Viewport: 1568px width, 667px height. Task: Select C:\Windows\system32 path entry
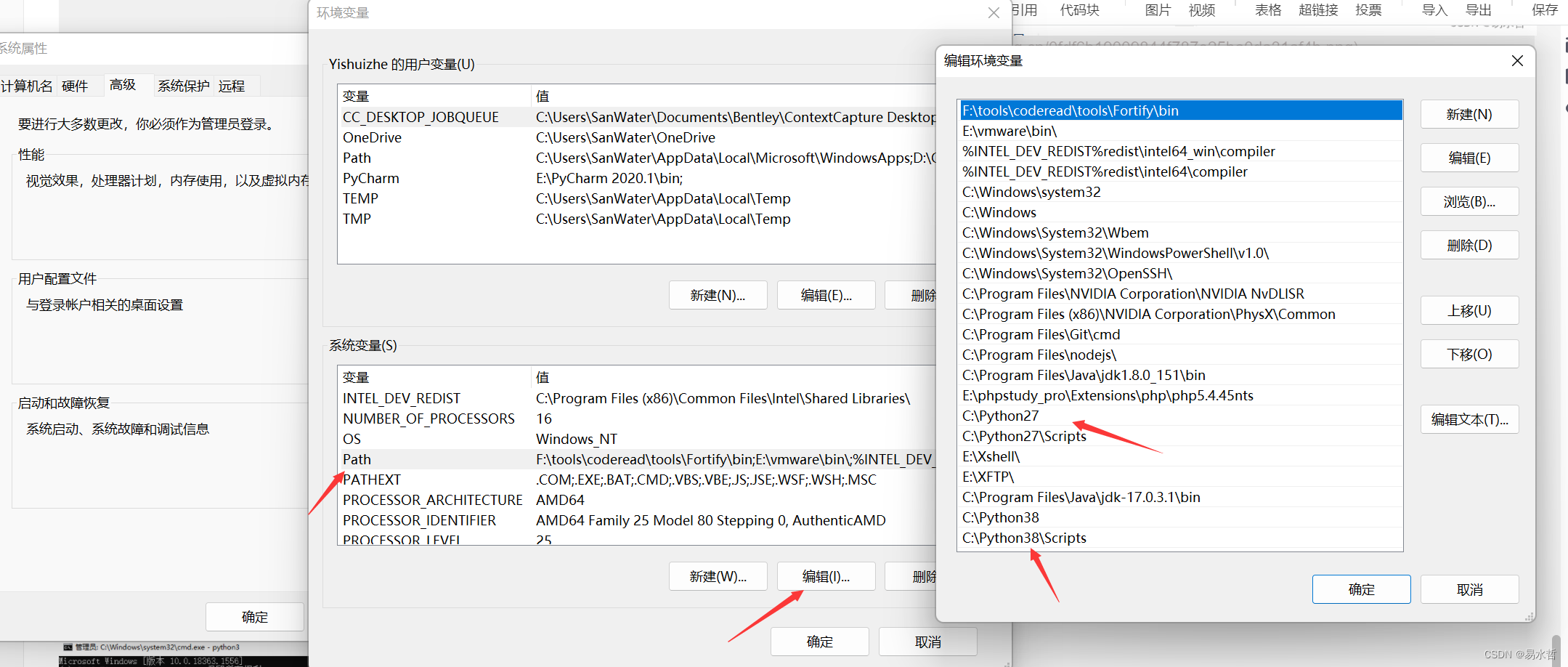tap(1180, 192)
